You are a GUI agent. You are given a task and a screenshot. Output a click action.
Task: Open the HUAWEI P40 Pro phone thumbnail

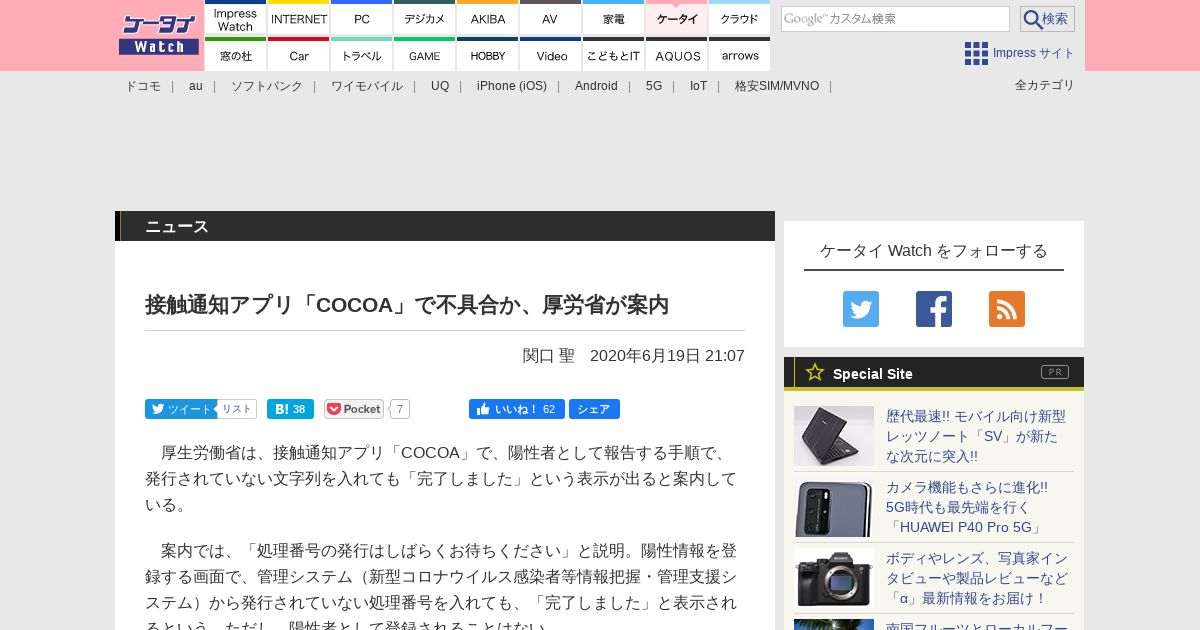tap(834, 507)
